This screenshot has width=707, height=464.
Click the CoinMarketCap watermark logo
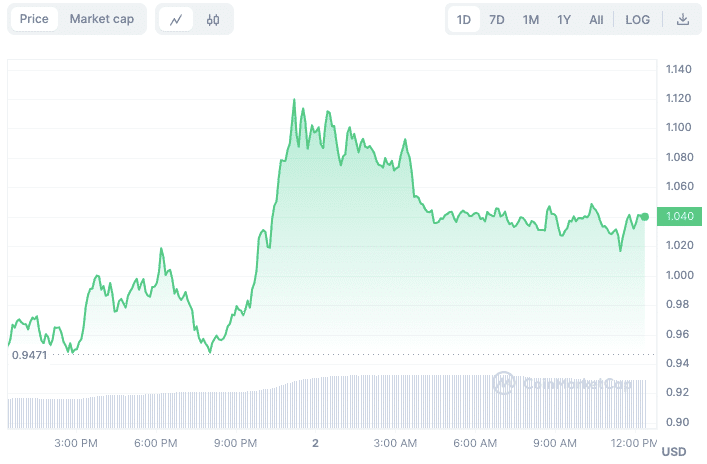(x=562, y=383)
